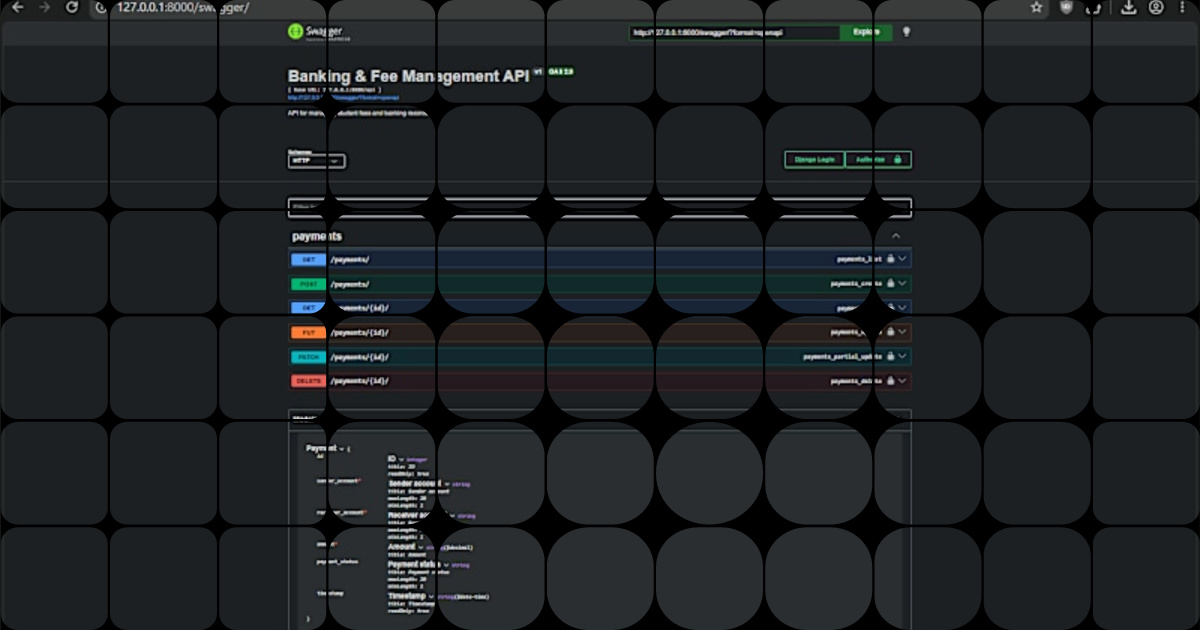Click the GET badge on /payments/ row
Image resolution: width=1200 pixels, height=630 pixels.
308,259
